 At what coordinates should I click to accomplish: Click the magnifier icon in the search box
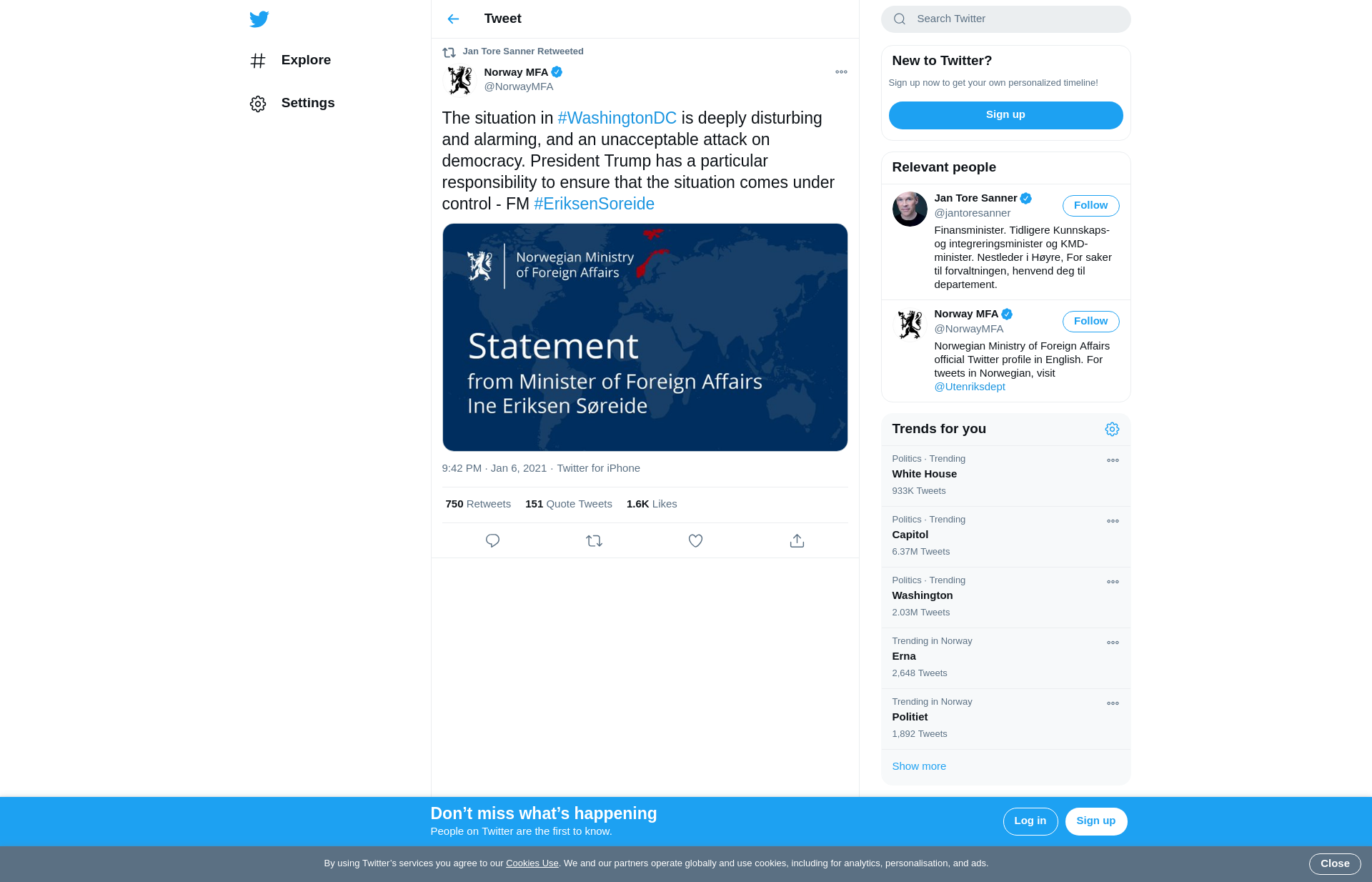pyautogui.click(x=900, y=19)
